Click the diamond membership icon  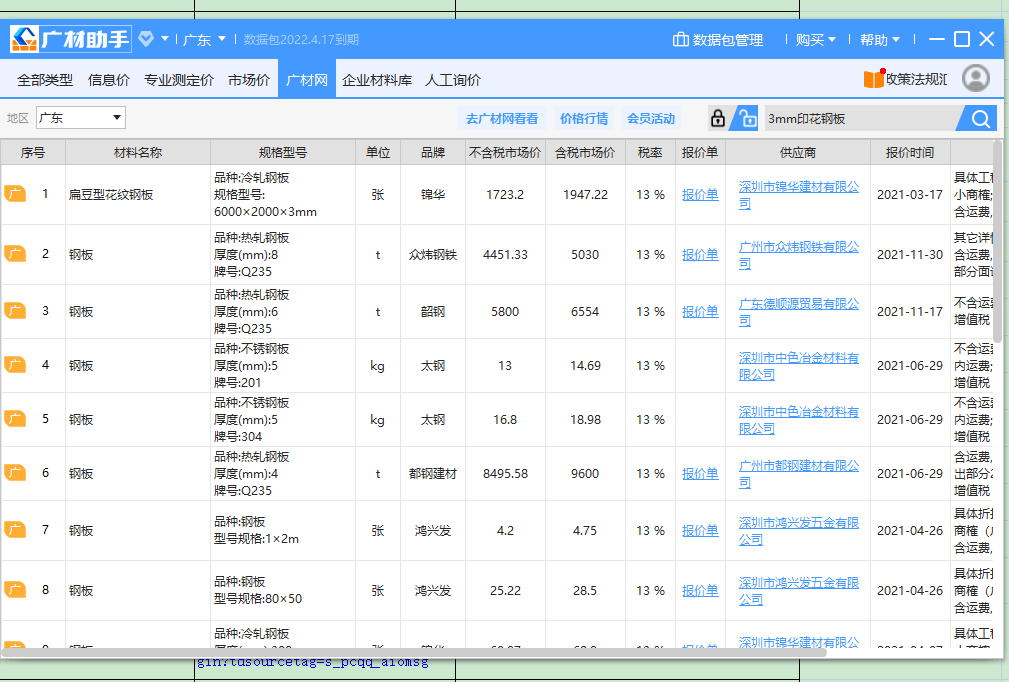(x=146, y=39)
